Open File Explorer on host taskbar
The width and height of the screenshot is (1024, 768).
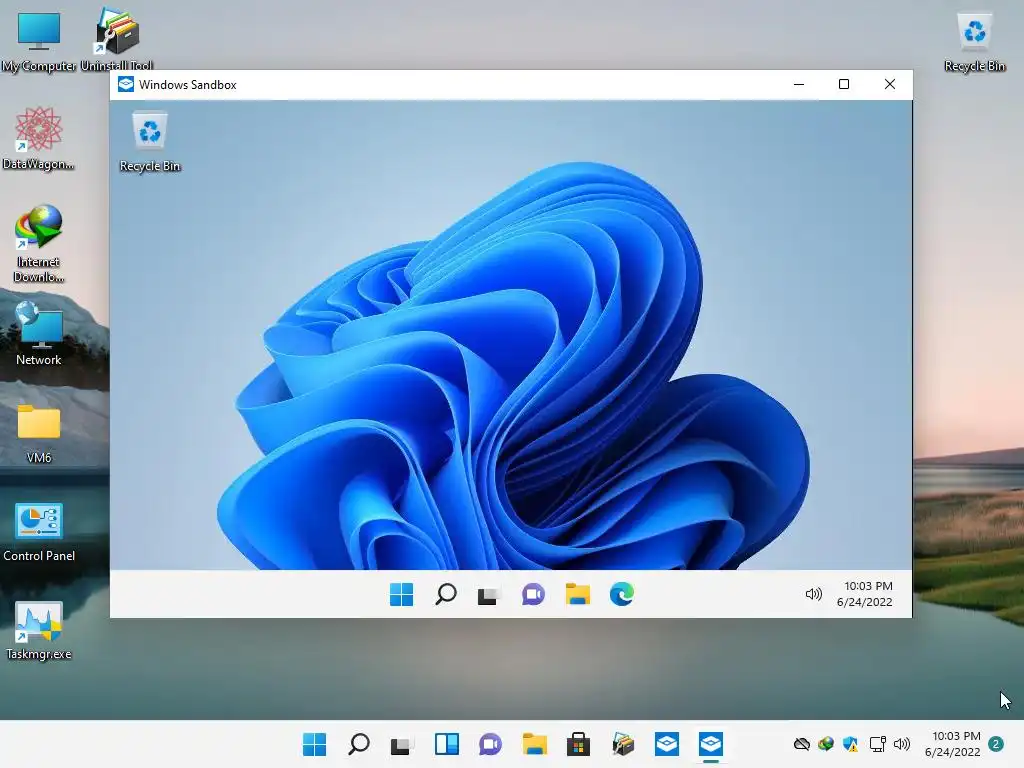(534, 744)
